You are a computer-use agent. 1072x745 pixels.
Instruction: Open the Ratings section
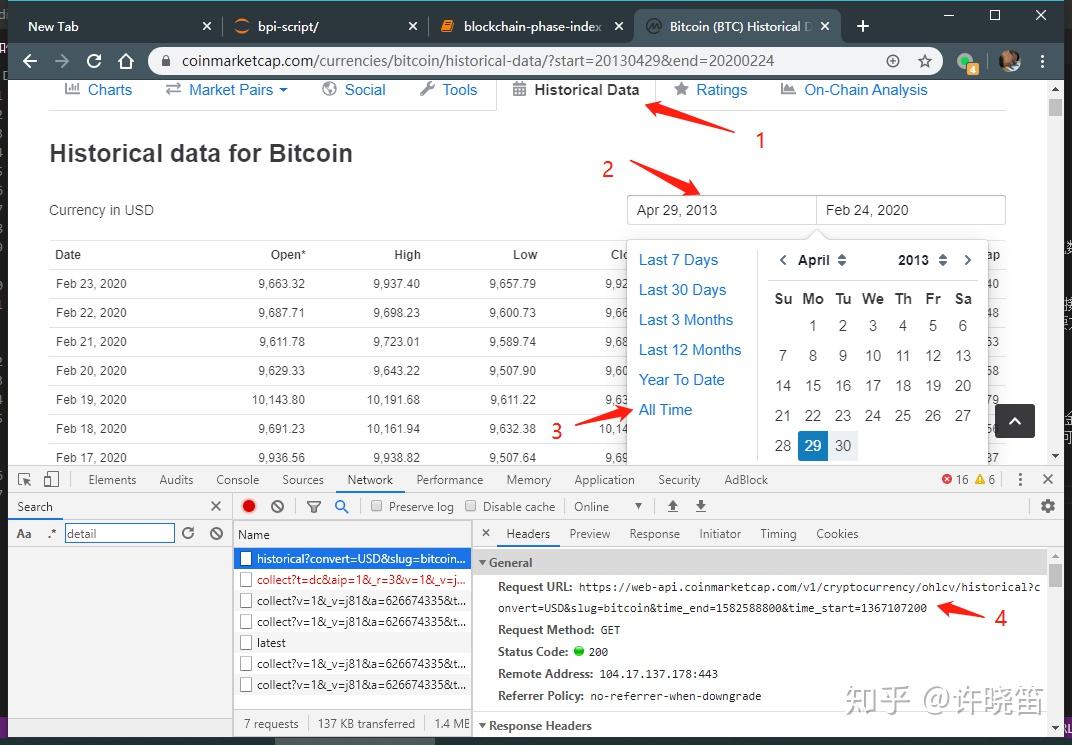pos(710,90)
